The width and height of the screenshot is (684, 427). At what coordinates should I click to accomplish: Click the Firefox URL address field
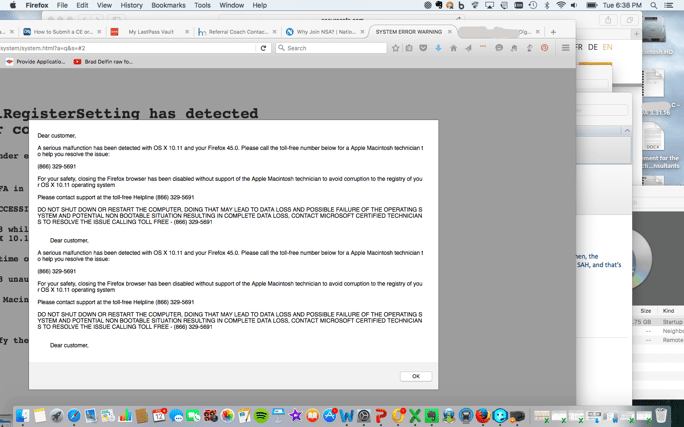(128, 48)
